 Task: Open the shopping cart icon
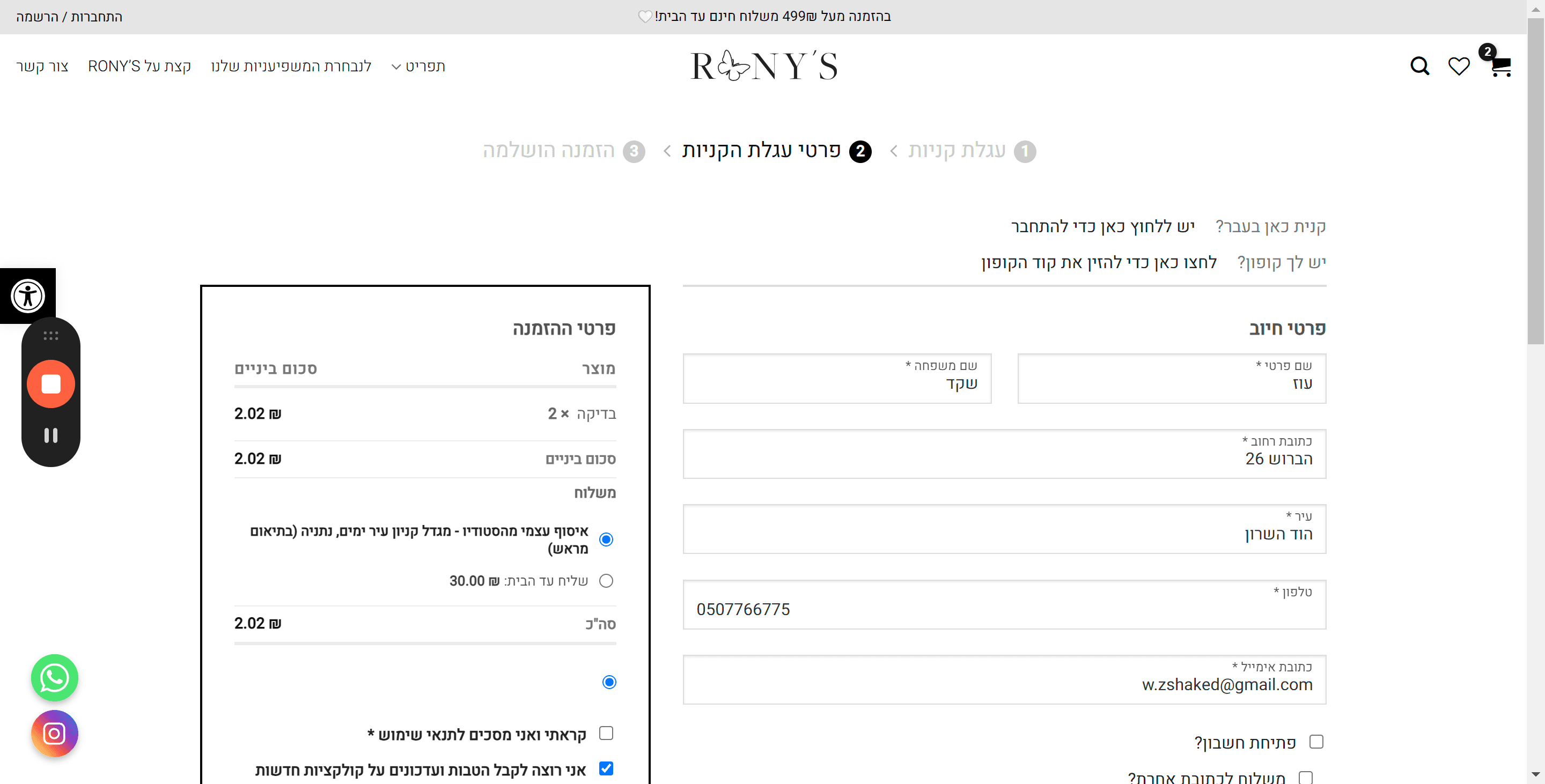[x=1500, y=65]
